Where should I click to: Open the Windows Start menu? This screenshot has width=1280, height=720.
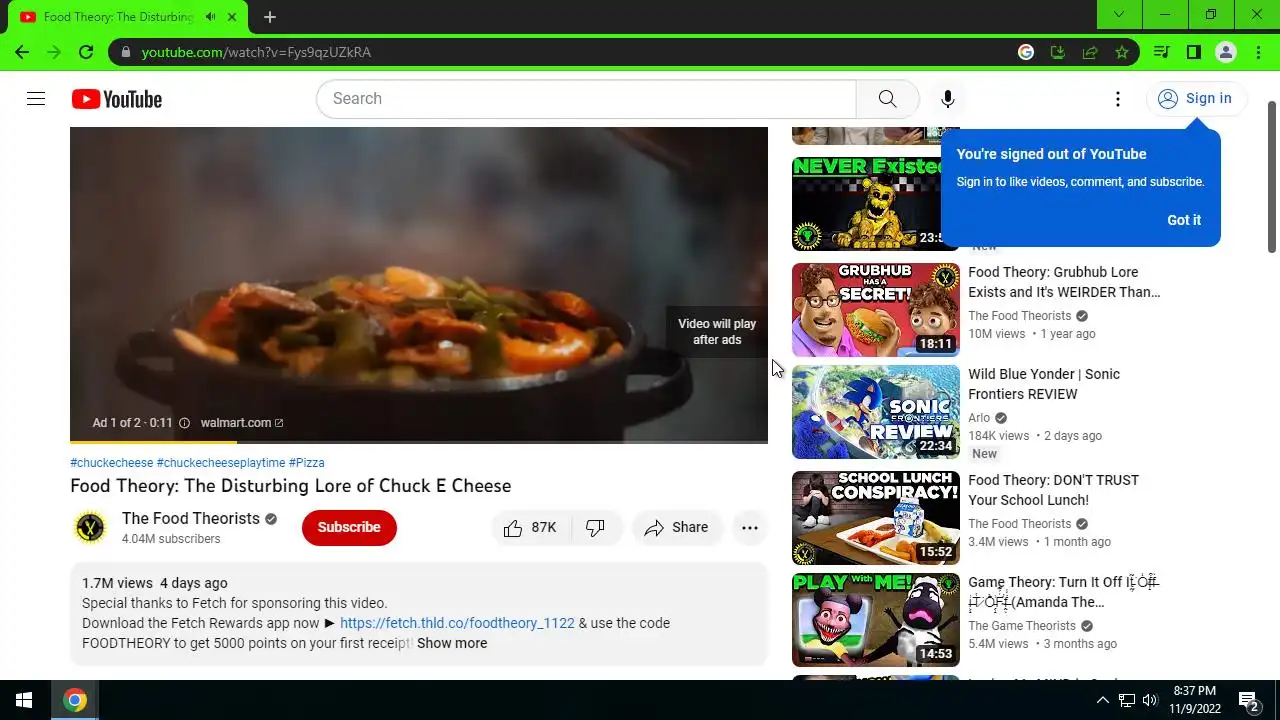pos(24,700)
